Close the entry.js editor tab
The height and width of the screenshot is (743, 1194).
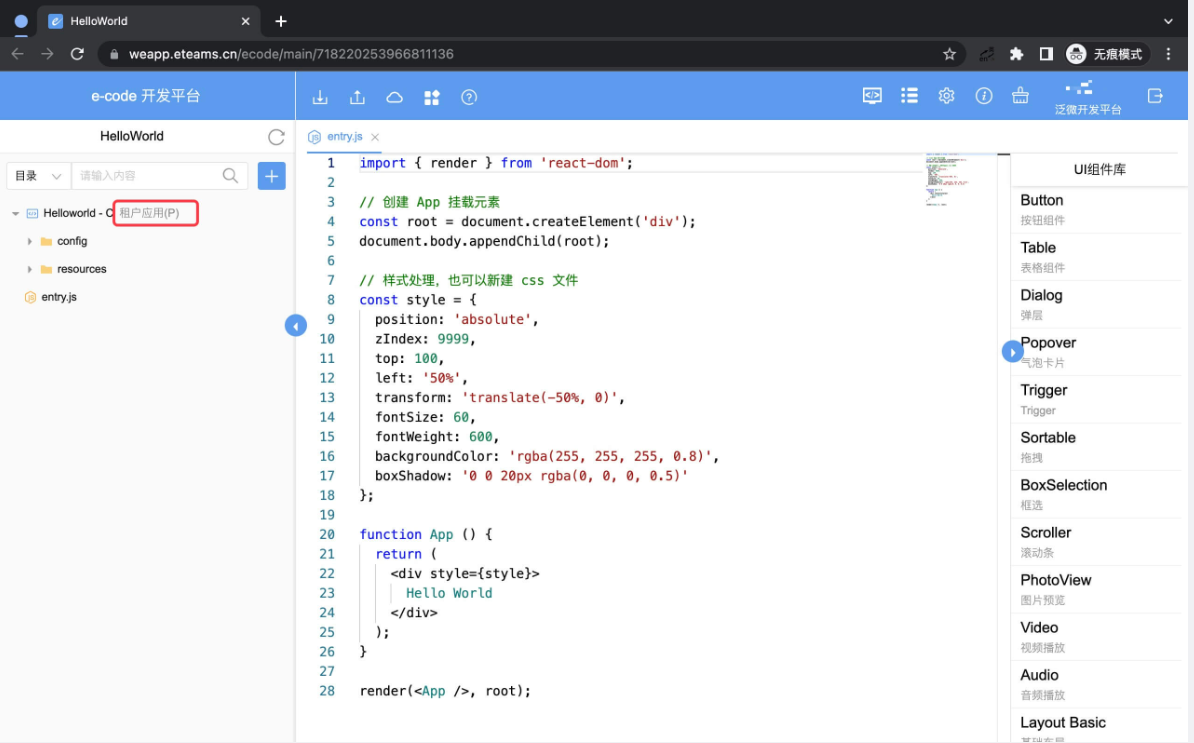[375, 137]
